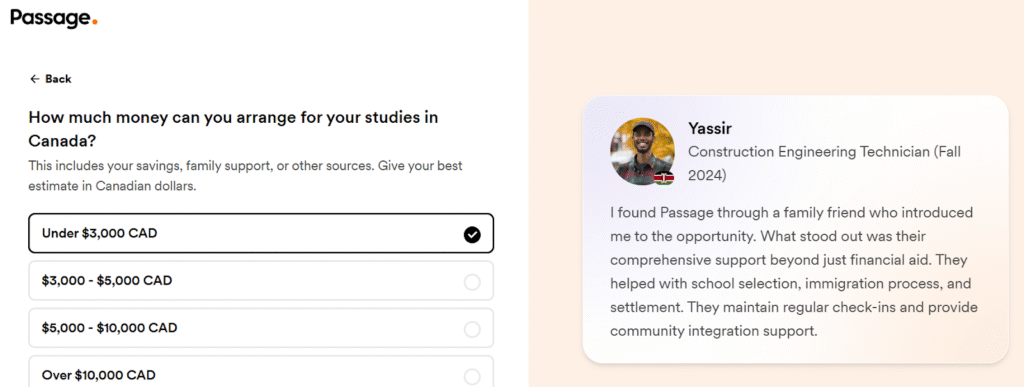Click the Passage logo

(x=54, y=18)
